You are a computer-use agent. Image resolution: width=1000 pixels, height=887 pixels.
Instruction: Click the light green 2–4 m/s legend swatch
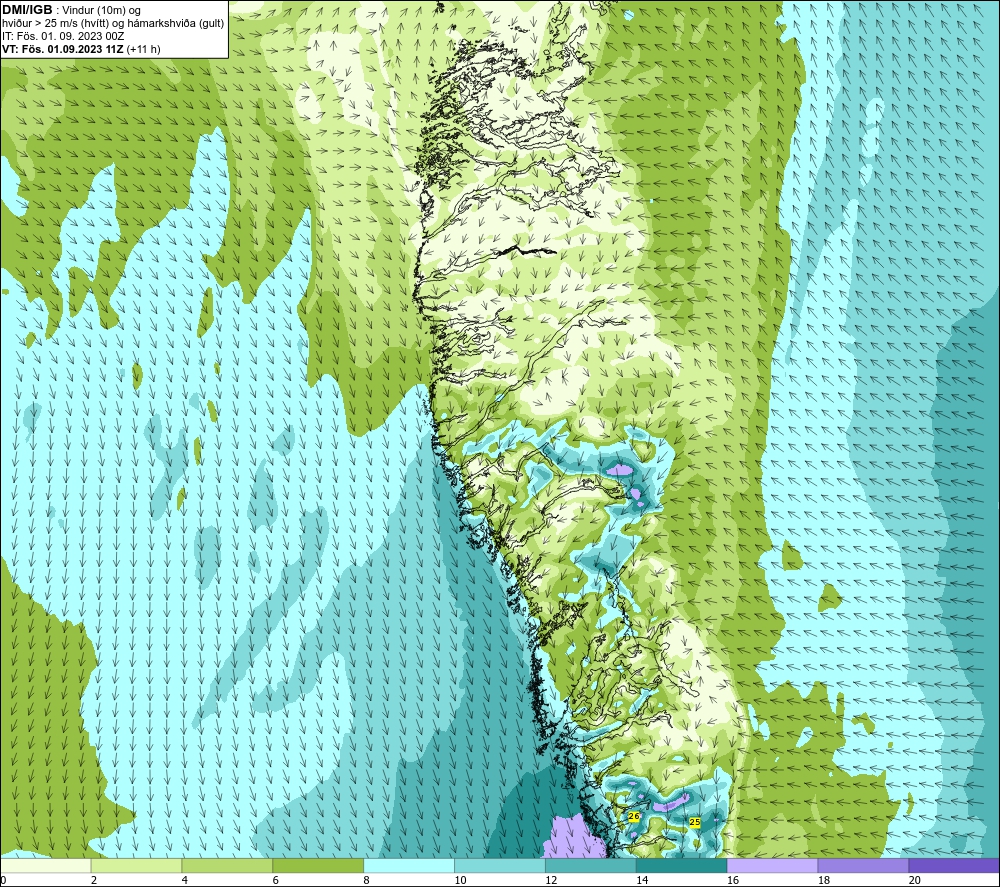(x=136, y=865)
